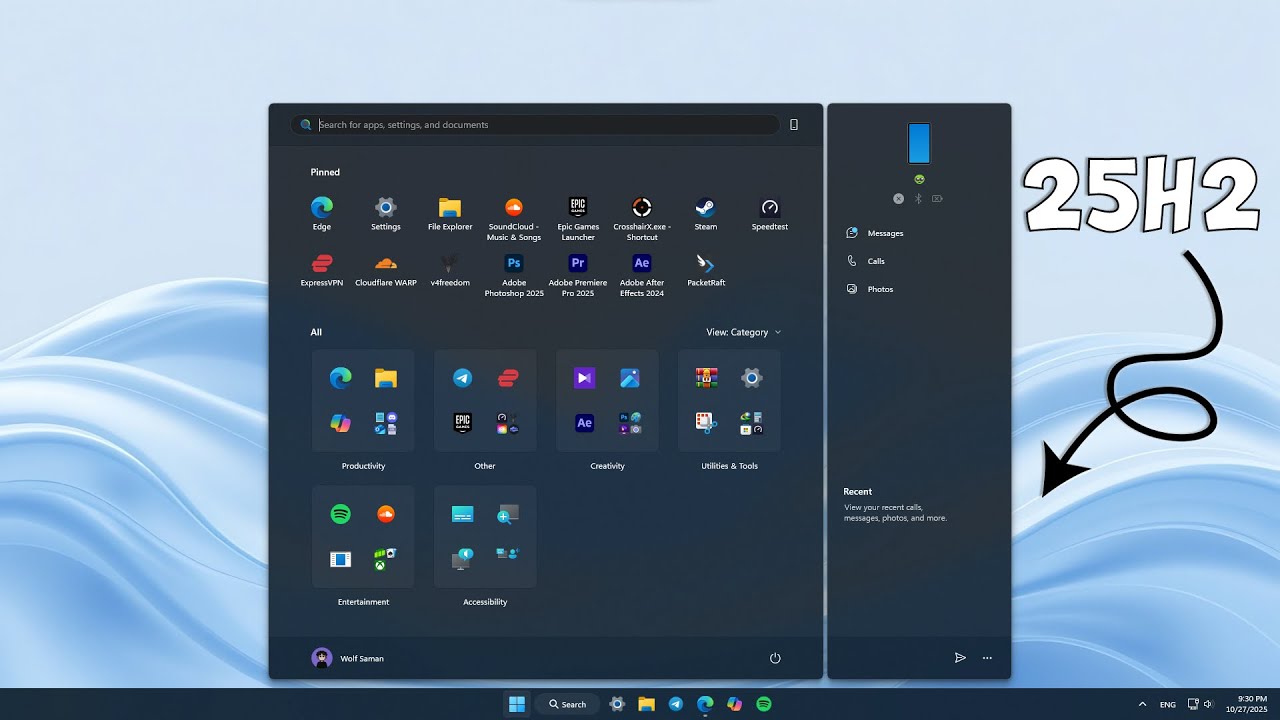This screenshot has height=720, width=1280.
Task: Launch Settings from the Pinned section
Action: pos(385,213)
